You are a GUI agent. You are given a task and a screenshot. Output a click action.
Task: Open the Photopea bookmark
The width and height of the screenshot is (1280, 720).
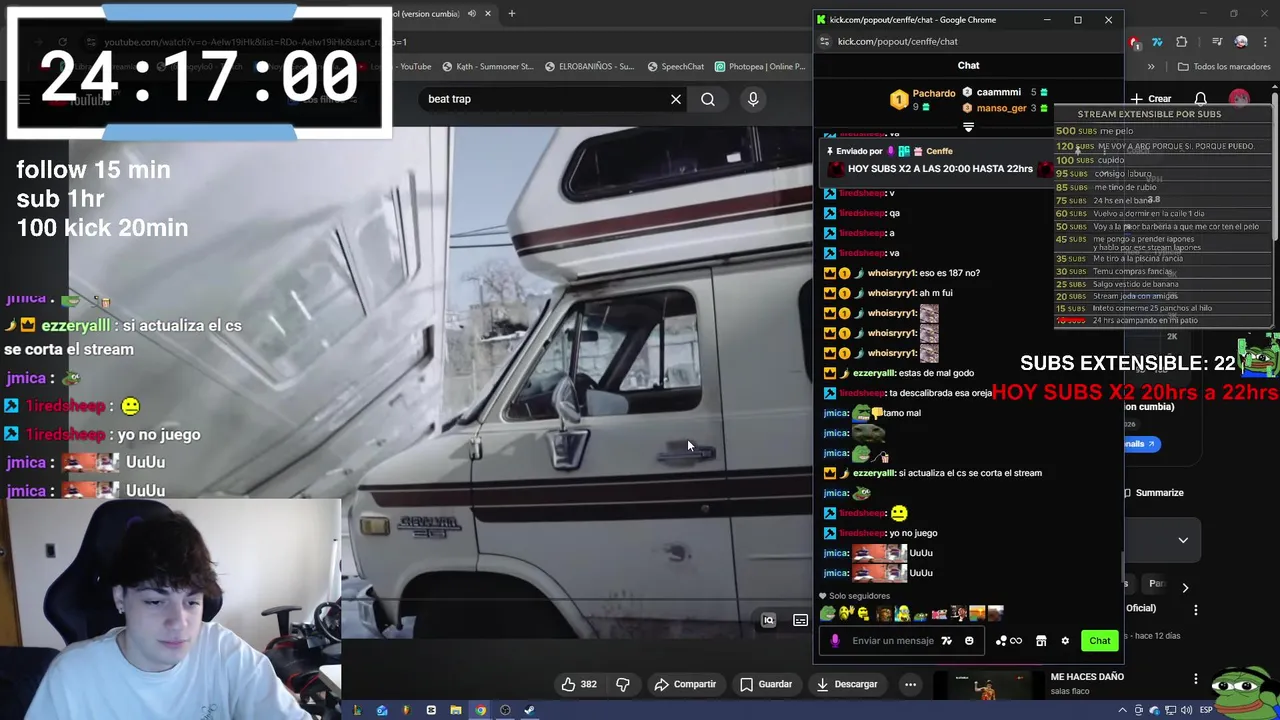click(761, 67)
